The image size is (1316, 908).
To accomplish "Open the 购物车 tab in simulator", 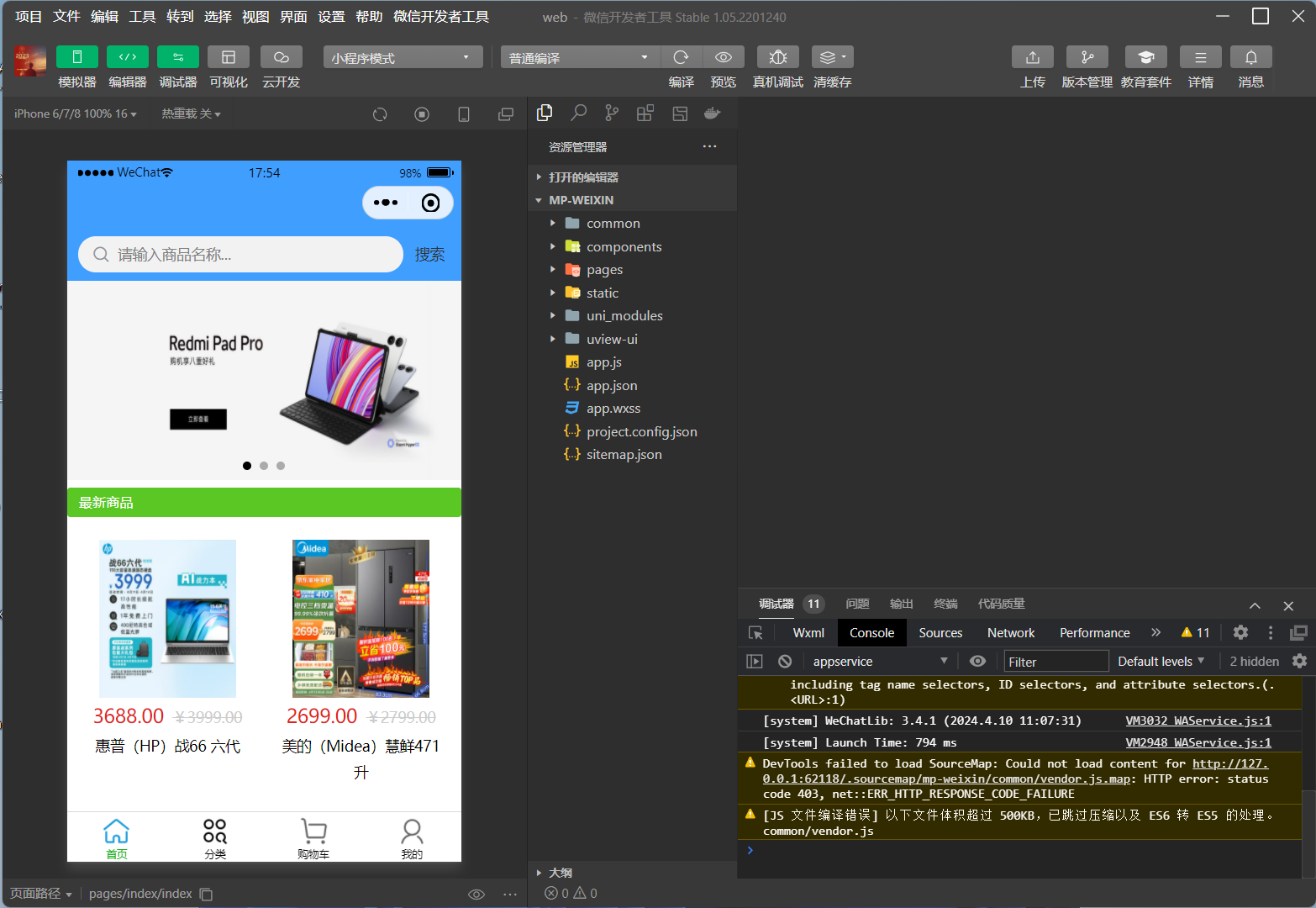I will pos(313,838).
